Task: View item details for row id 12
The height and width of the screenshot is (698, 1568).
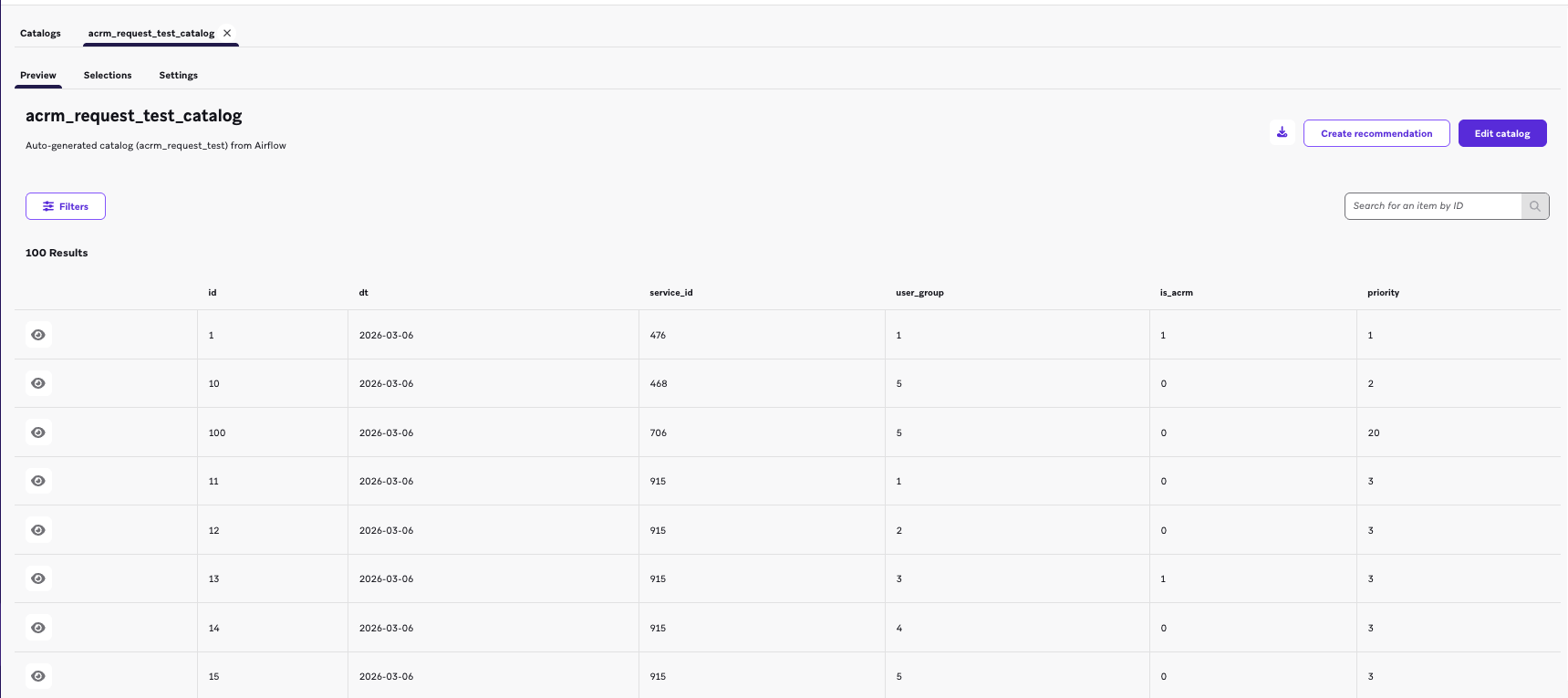Action: (38, 530)
